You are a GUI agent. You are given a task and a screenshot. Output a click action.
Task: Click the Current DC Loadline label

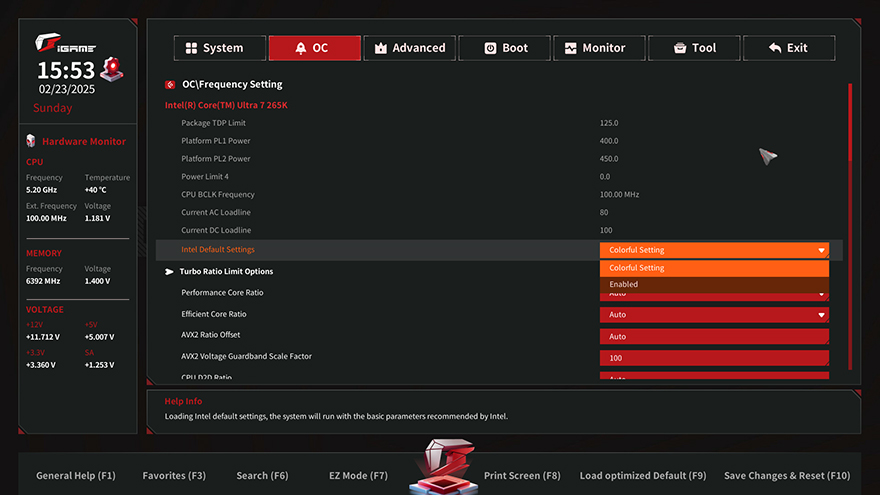pyautogui.click(x=216, y=230)
